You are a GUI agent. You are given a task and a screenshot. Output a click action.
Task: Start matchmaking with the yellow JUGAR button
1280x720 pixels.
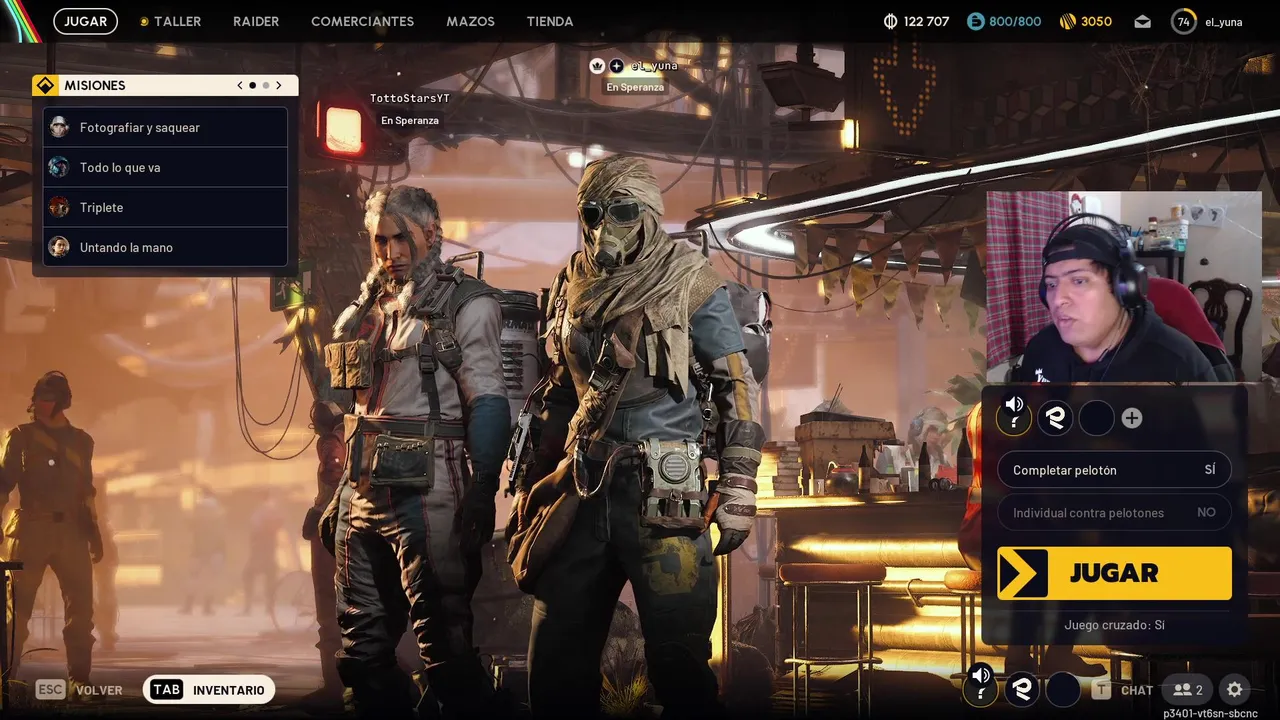point(1114,573)
